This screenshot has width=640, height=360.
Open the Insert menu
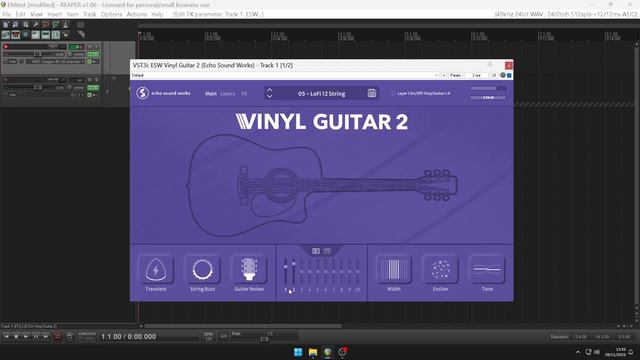click(54, 14)
